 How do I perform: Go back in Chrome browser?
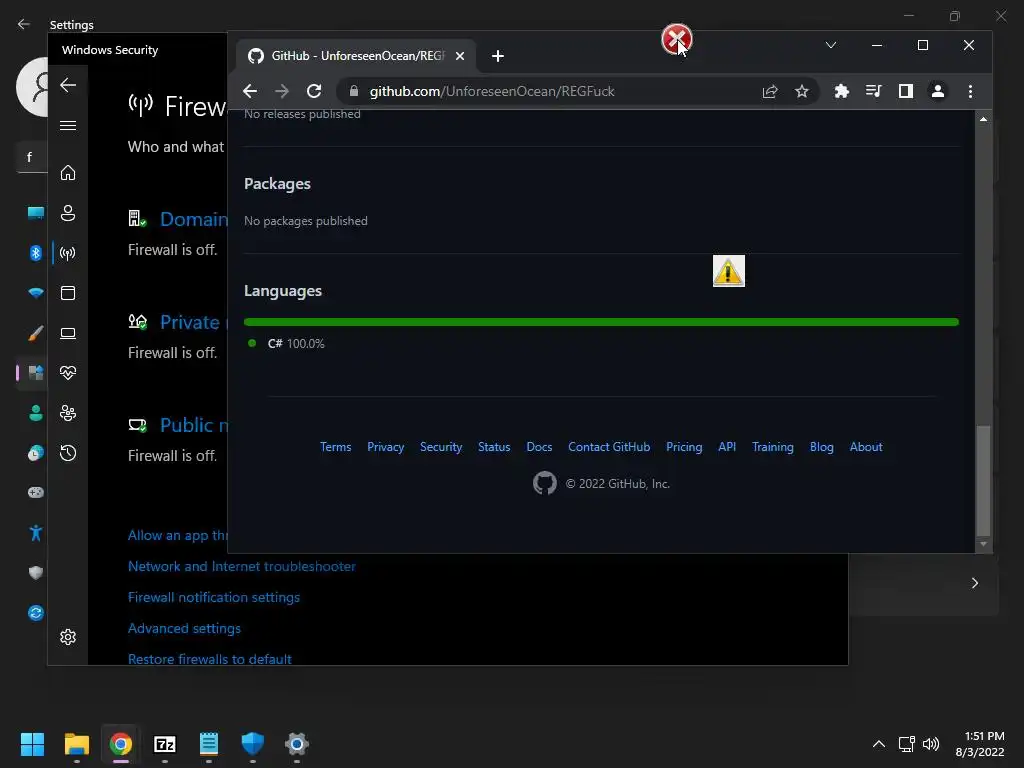coord(249,91)
